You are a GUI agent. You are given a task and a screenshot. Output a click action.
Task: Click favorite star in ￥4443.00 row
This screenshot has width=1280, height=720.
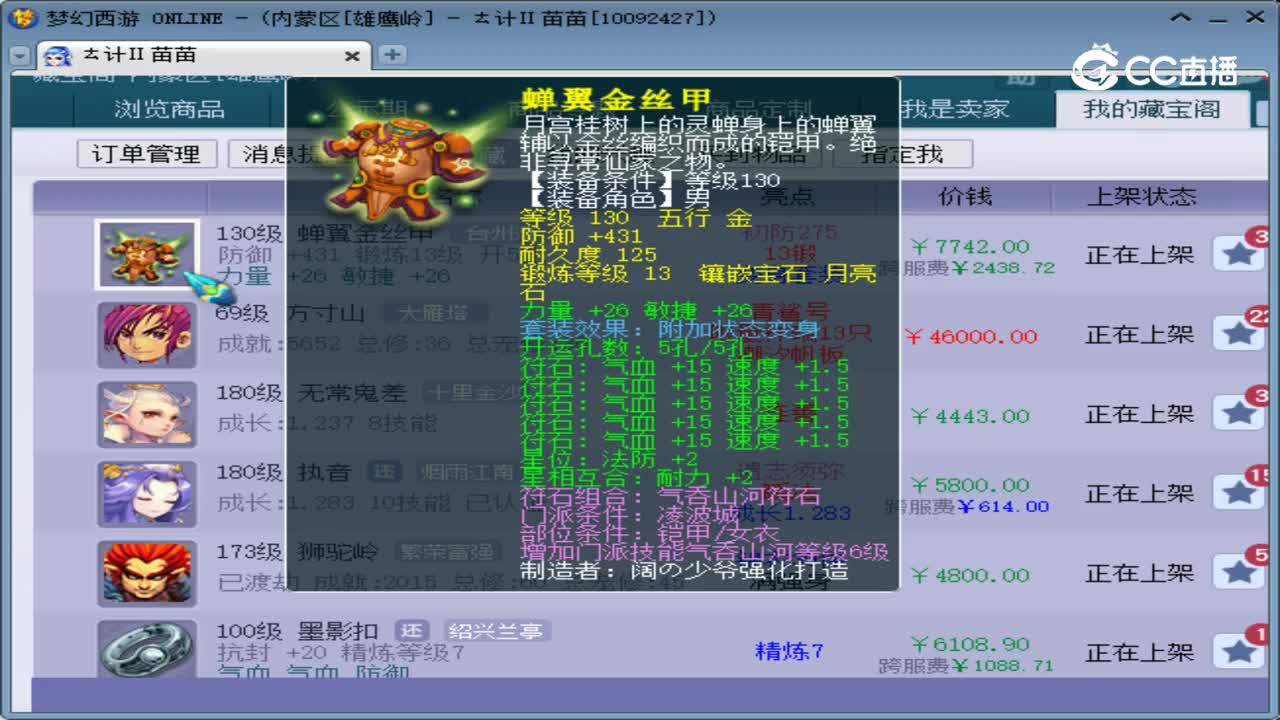tap(1239, 413)
